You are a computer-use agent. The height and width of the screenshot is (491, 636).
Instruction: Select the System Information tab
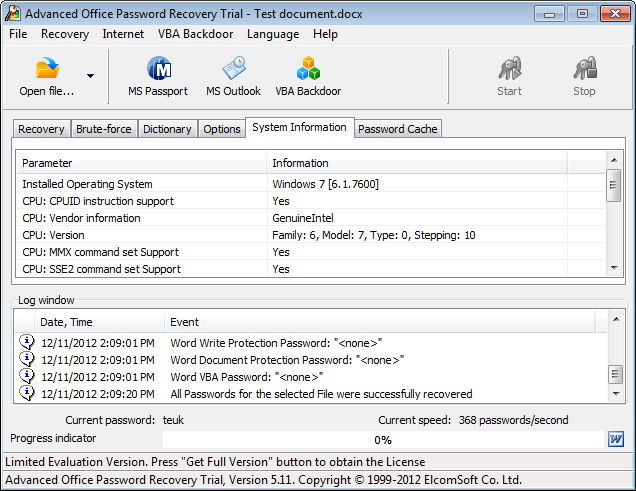coord(299,127)
